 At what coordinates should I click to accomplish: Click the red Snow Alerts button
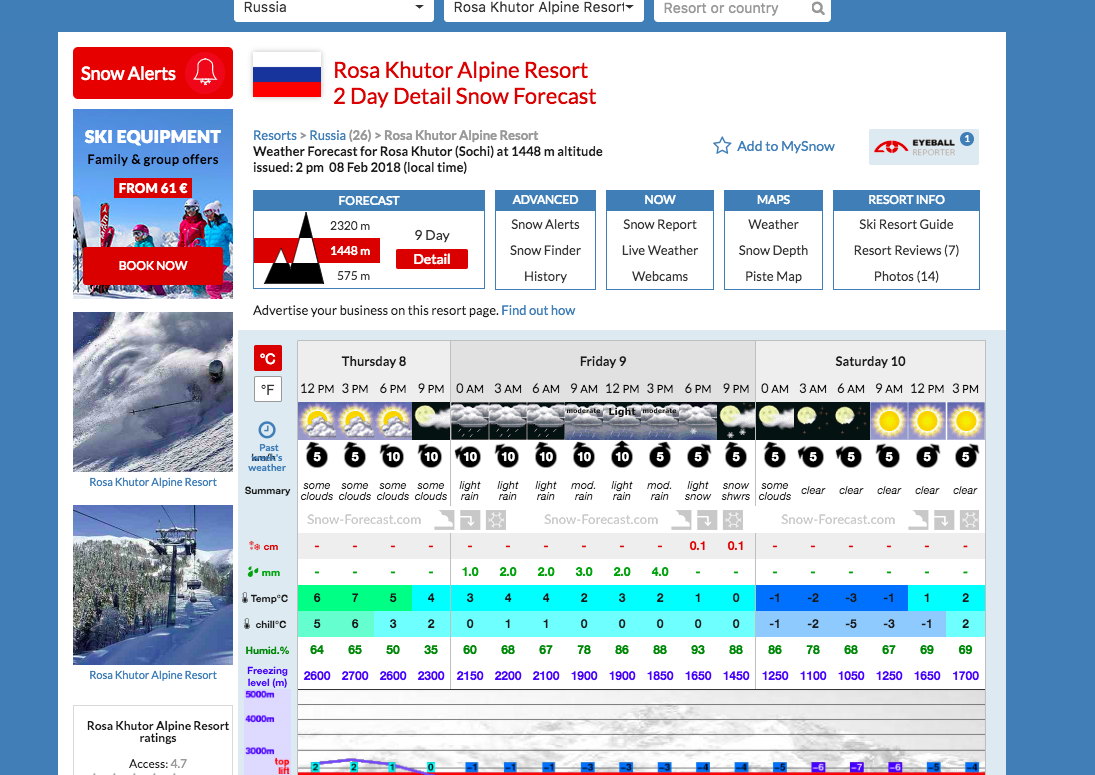coord(153,73)
